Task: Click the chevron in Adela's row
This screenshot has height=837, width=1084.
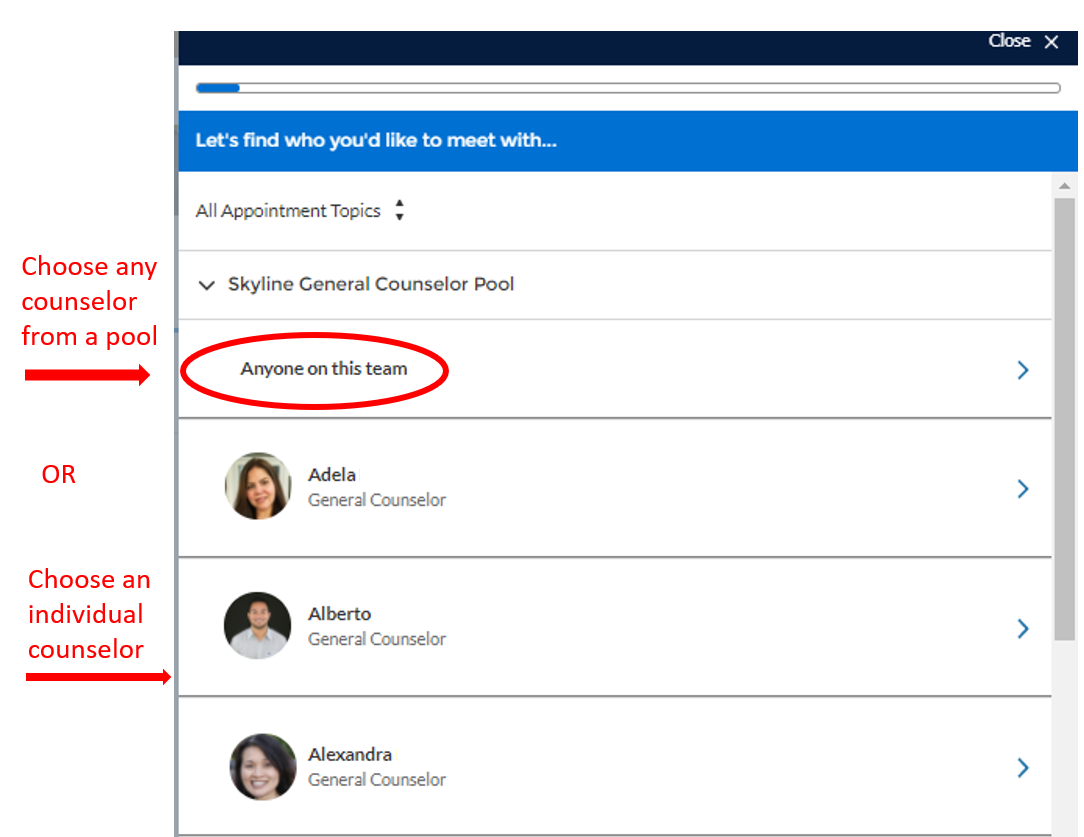Action: click(x=1023, y=489)
